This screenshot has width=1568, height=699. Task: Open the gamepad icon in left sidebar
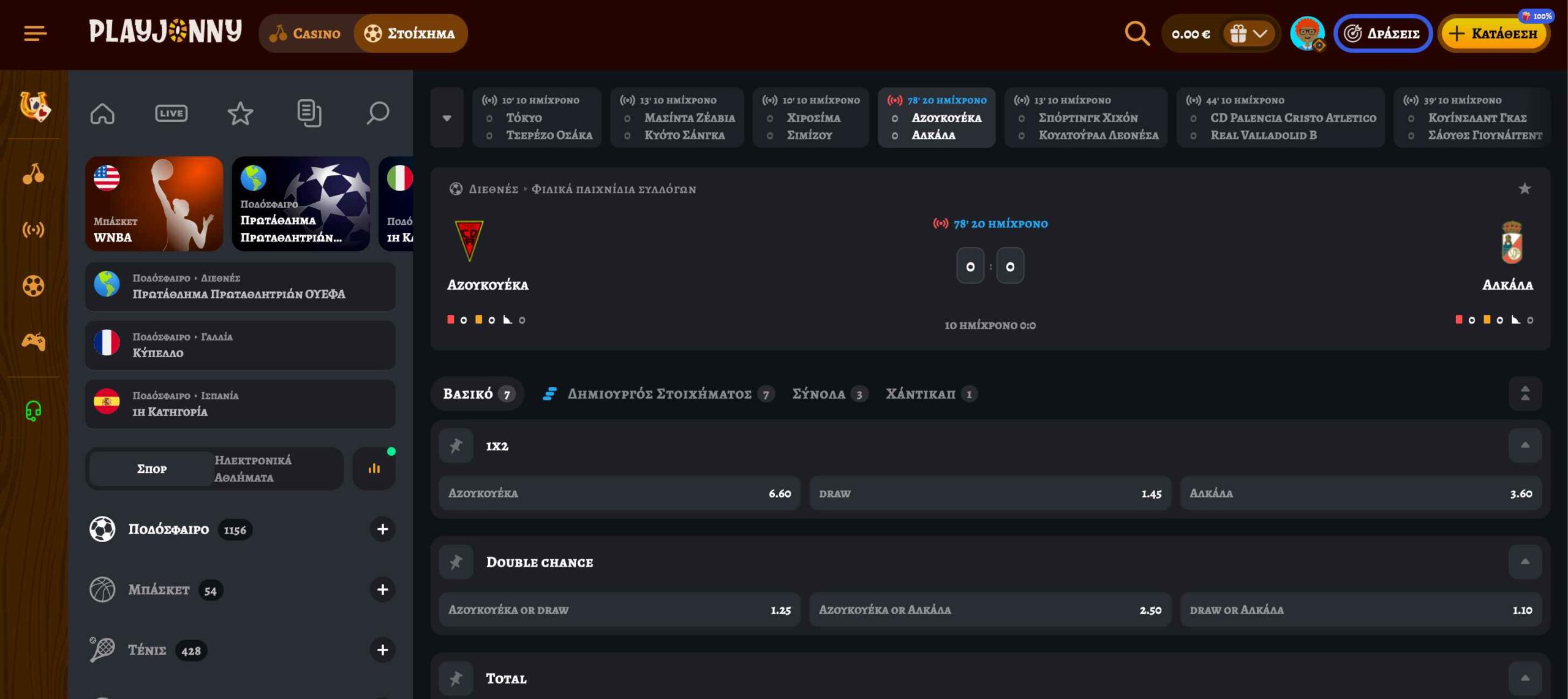(x=33, y=341)
